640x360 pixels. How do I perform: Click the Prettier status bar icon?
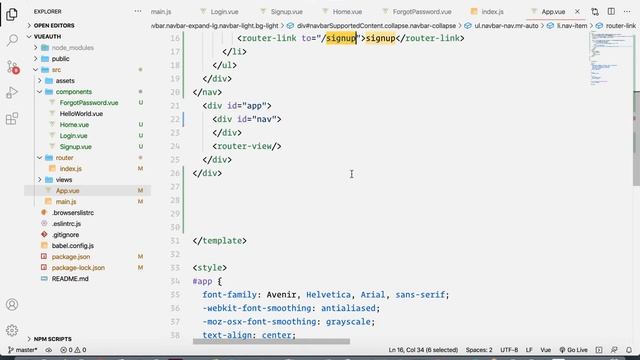pos(599,350)
